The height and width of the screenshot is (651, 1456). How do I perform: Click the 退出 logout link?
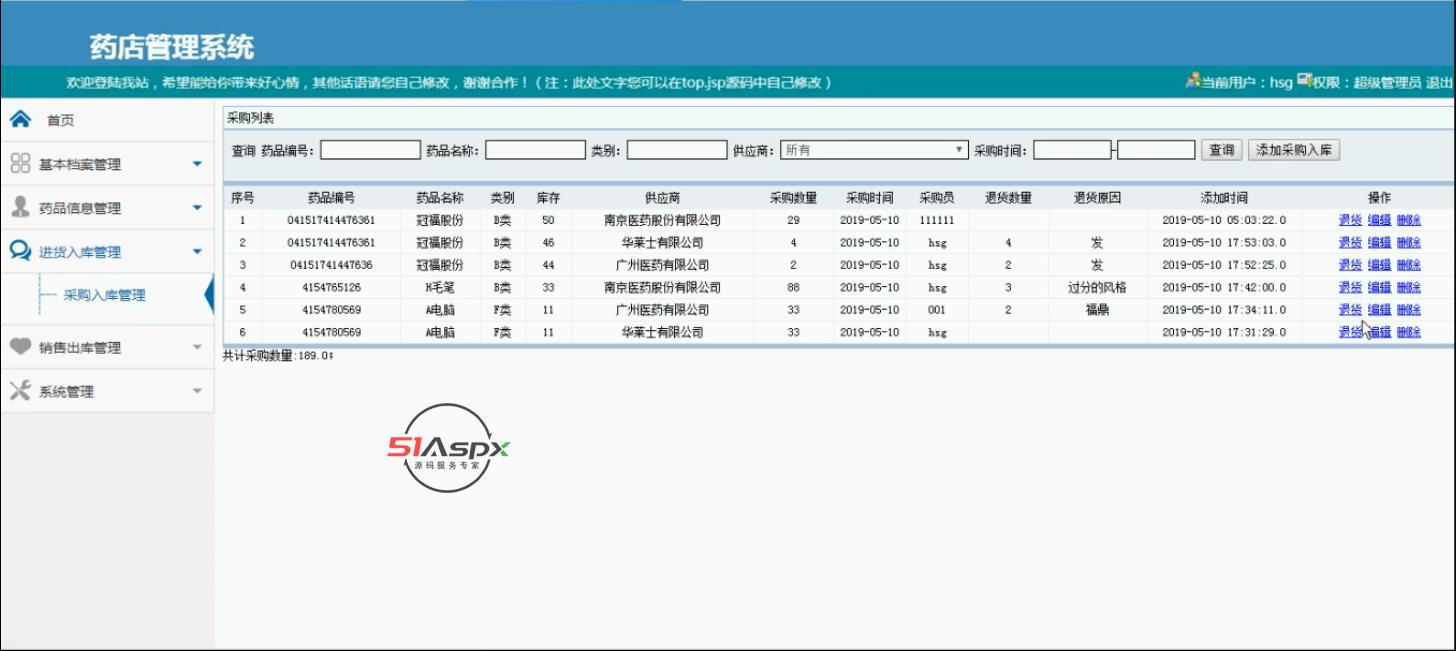[x=1439, y=83]
